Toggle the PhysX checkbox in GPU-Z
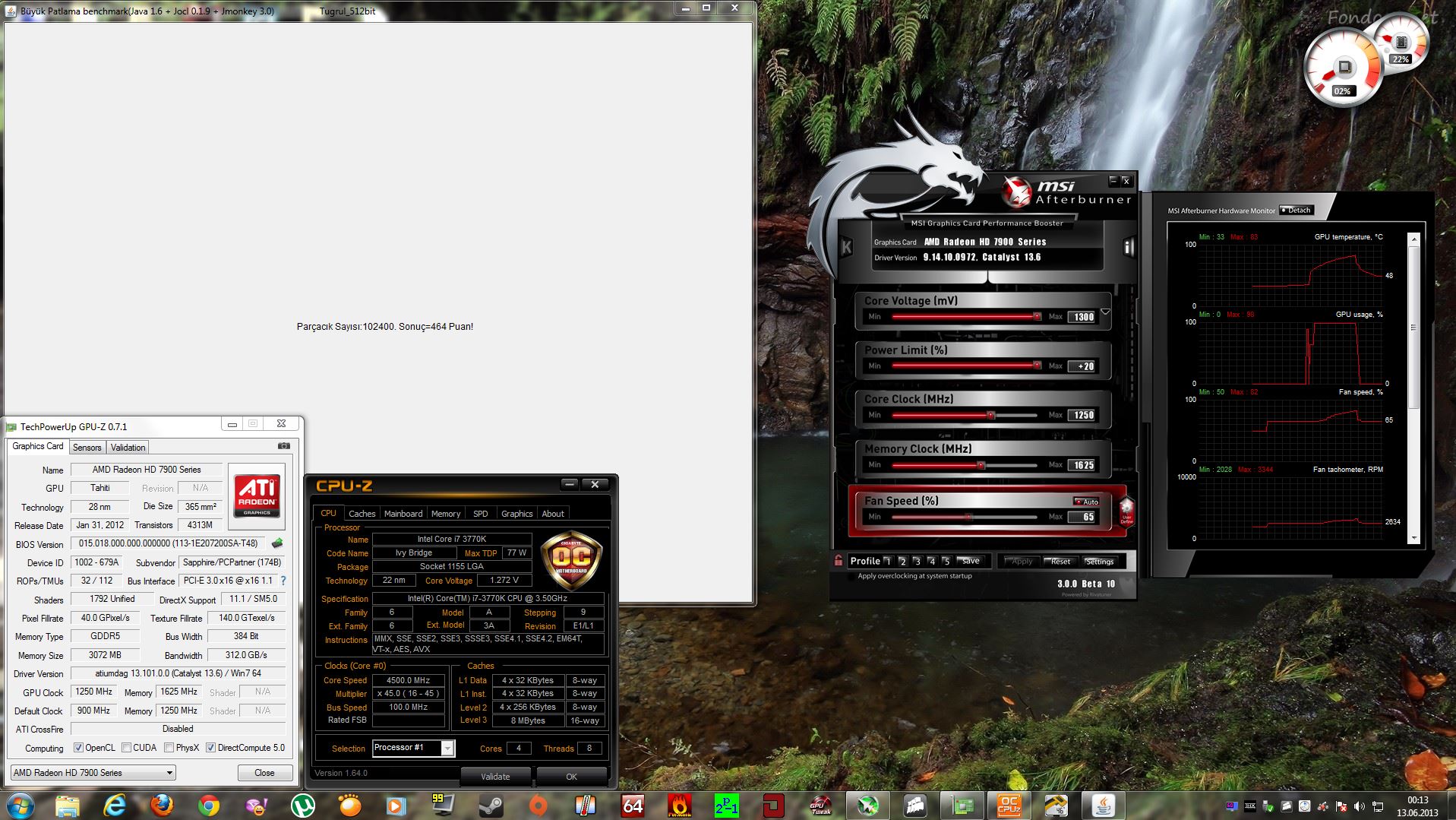 pyautogui.click(x=169, y=748)
